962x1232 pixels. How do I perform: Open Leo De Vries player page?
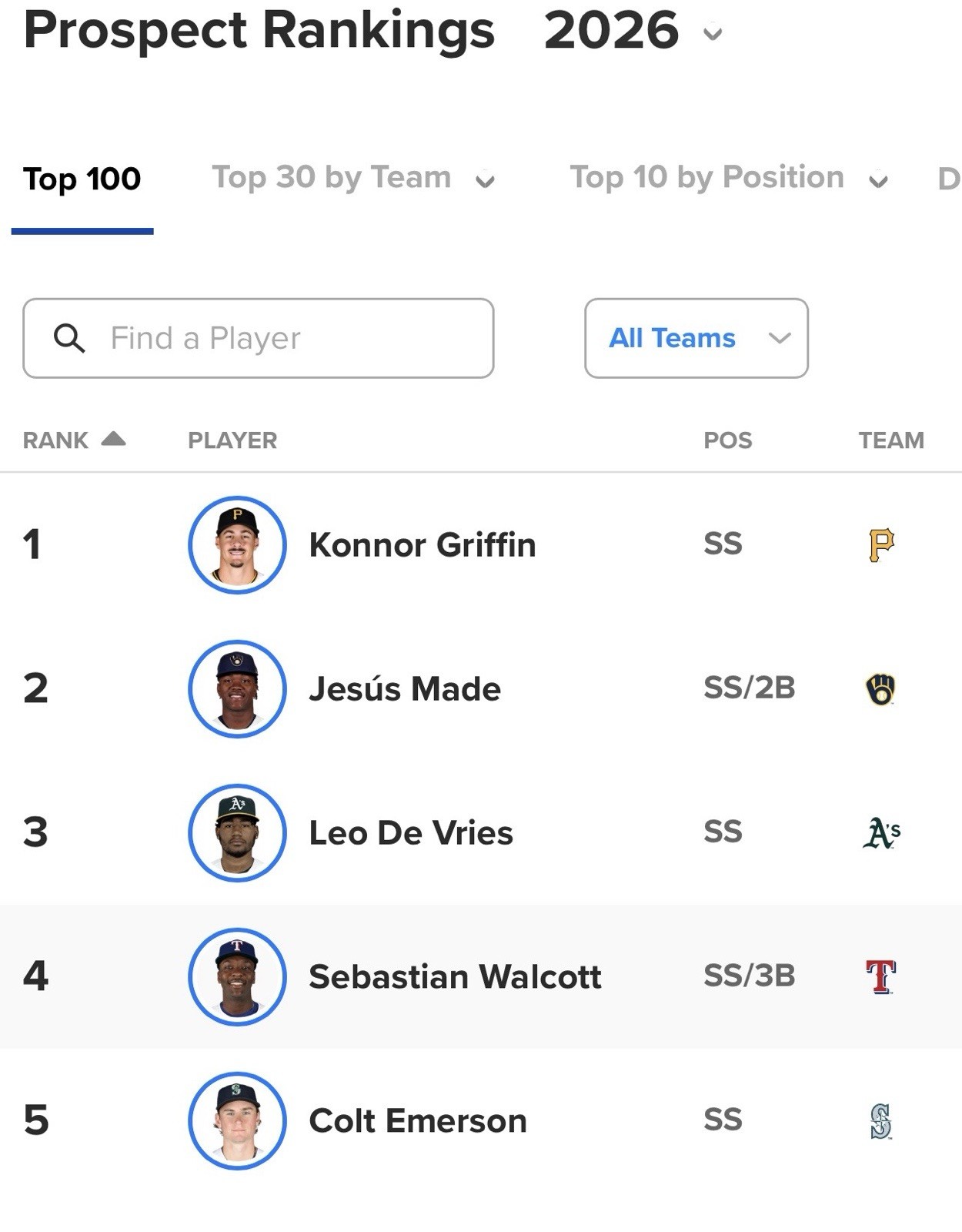[x=411, y=833]
